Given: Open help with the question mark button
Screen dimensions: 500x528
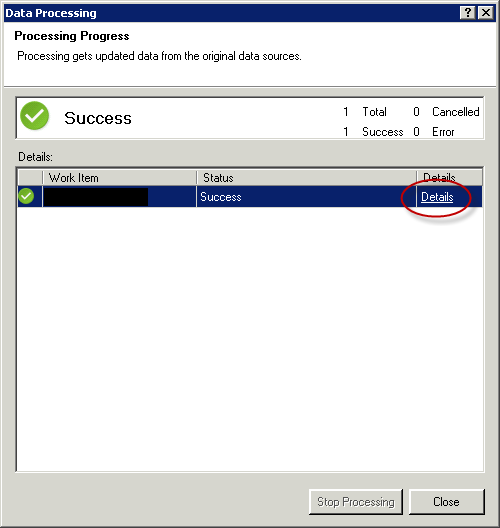Looking at the screenshot, I should [467, 13].
